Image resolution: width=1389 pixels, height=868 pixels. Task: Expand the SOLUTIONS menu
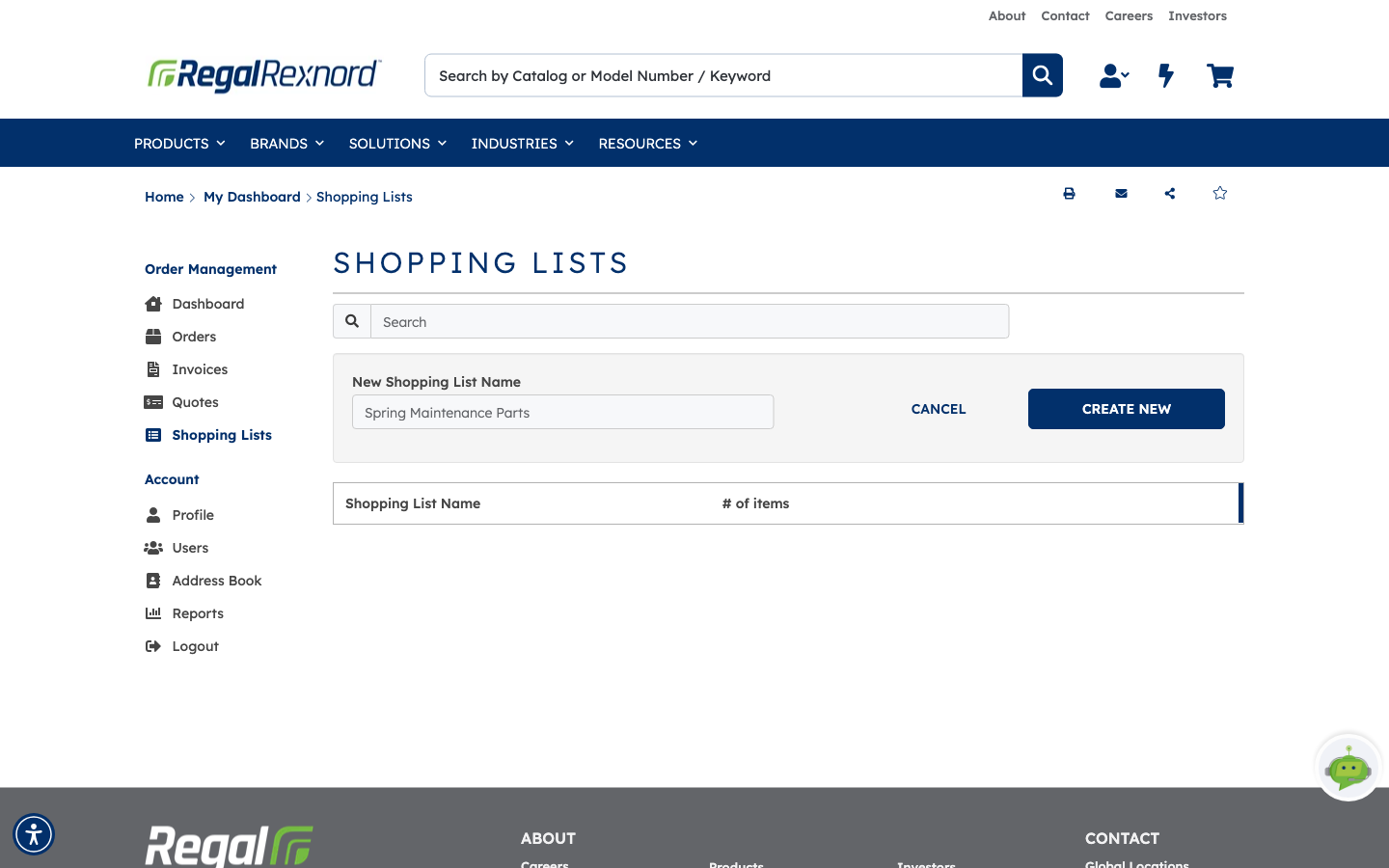(x=397, y=144)
